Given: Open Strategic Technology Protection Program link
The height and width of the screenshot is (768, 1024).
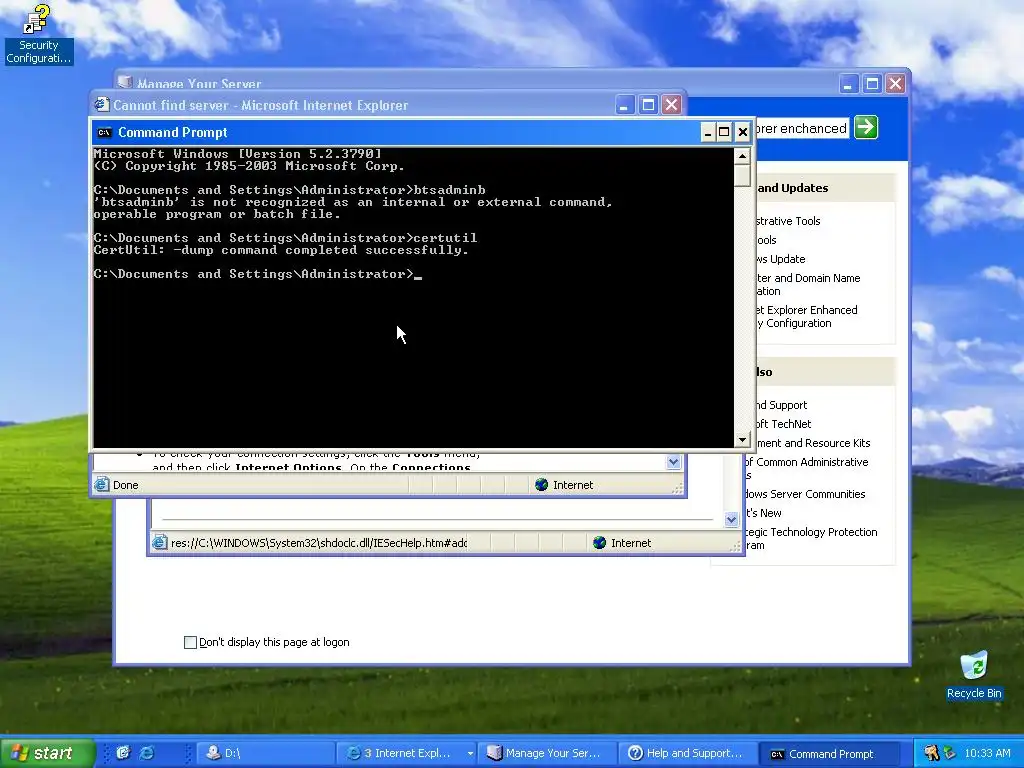Looking at the screenshot, I should coord(810,538).
